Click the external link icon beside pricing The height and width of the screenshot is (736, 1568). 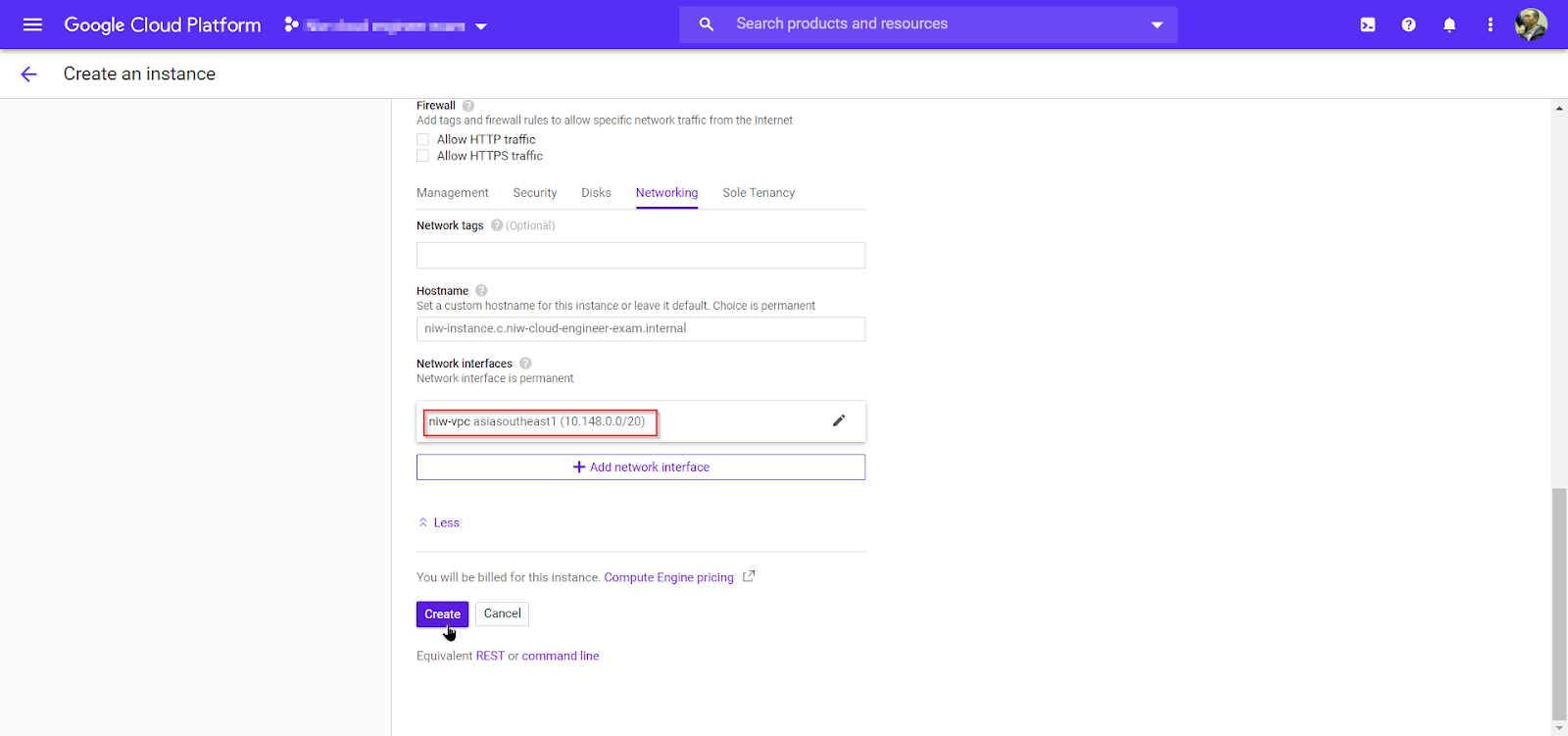749,576
